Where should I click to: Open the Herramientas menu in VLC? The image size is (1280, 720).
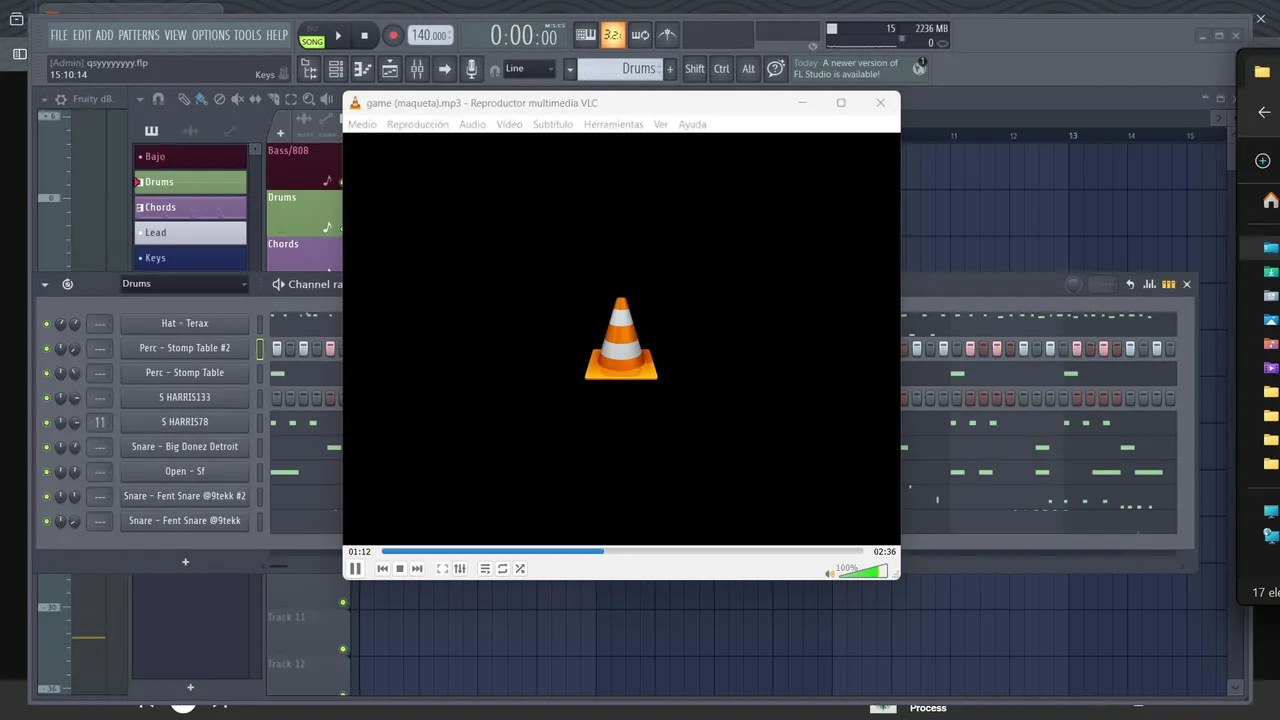coord(614,124)
